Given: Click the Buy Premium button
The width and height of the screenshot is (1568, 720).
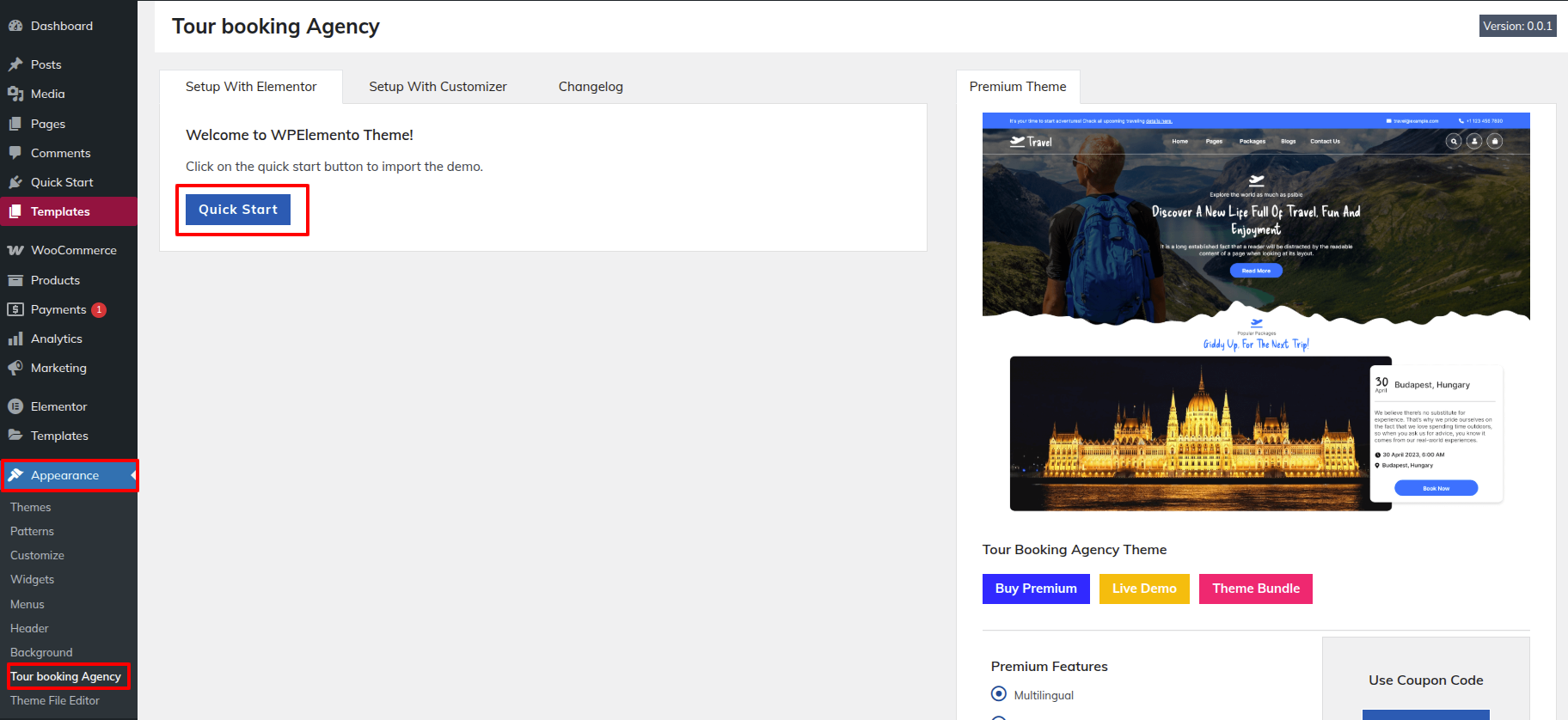Looking at the screenshot, I should [1036, 589].
